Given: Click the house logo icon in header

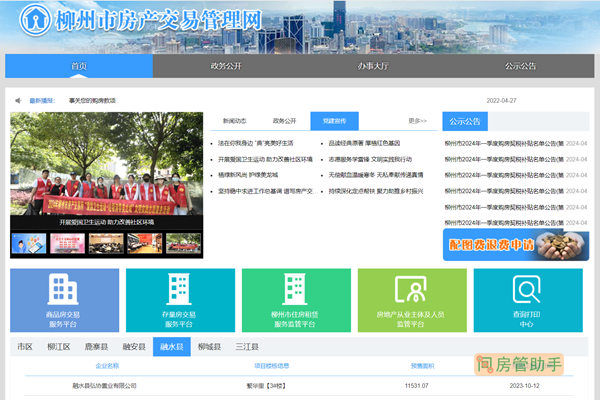Looking at the screenshot, I should 35,19.
